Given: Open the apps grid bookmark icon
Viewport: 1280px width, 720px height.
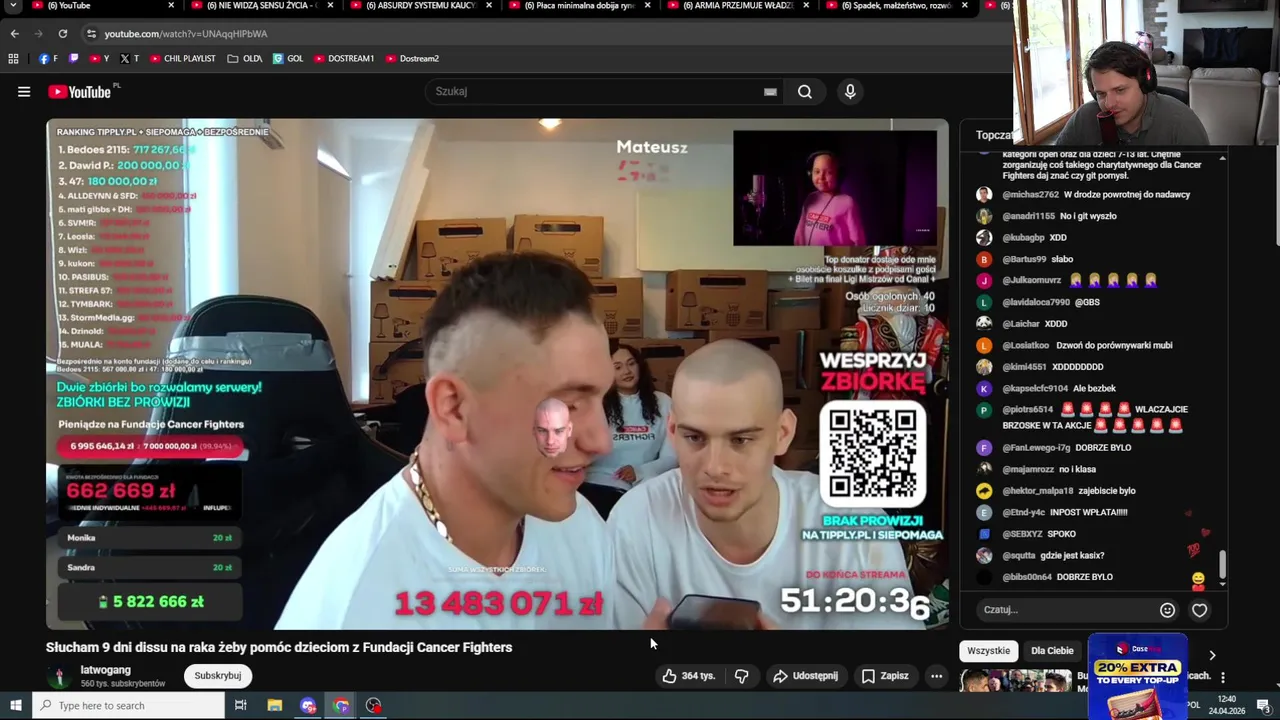Looking at the screenshot, I should point(13,59).
